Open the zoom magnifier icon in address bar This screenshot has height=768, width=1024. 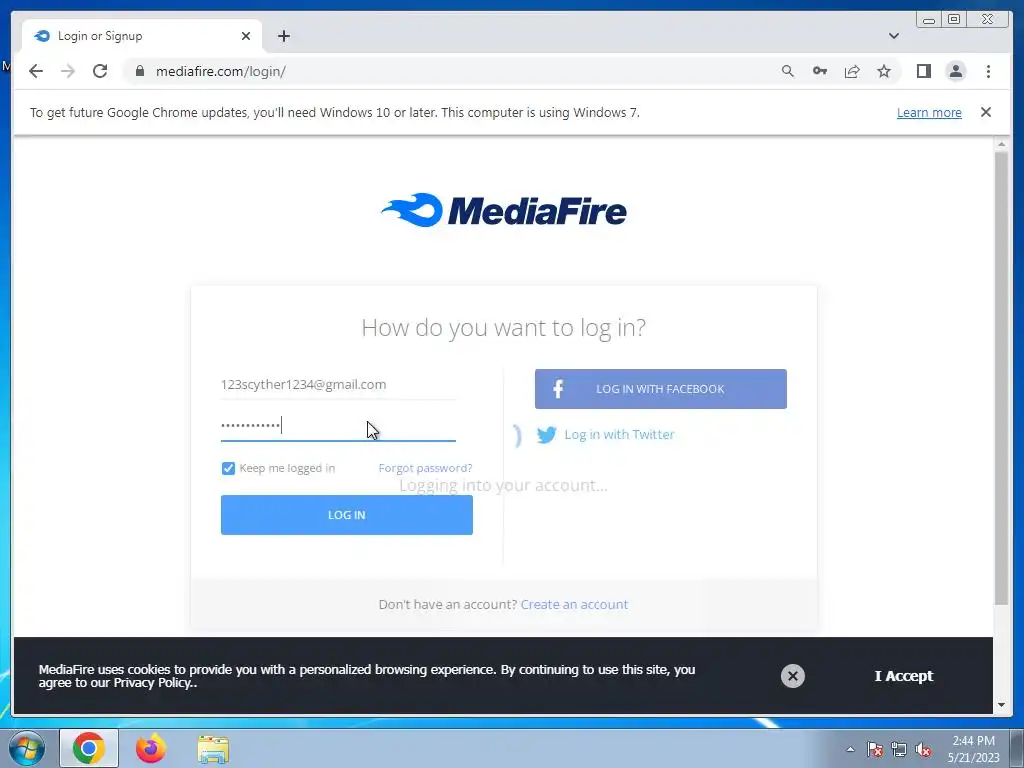click(x=788, y=71)
